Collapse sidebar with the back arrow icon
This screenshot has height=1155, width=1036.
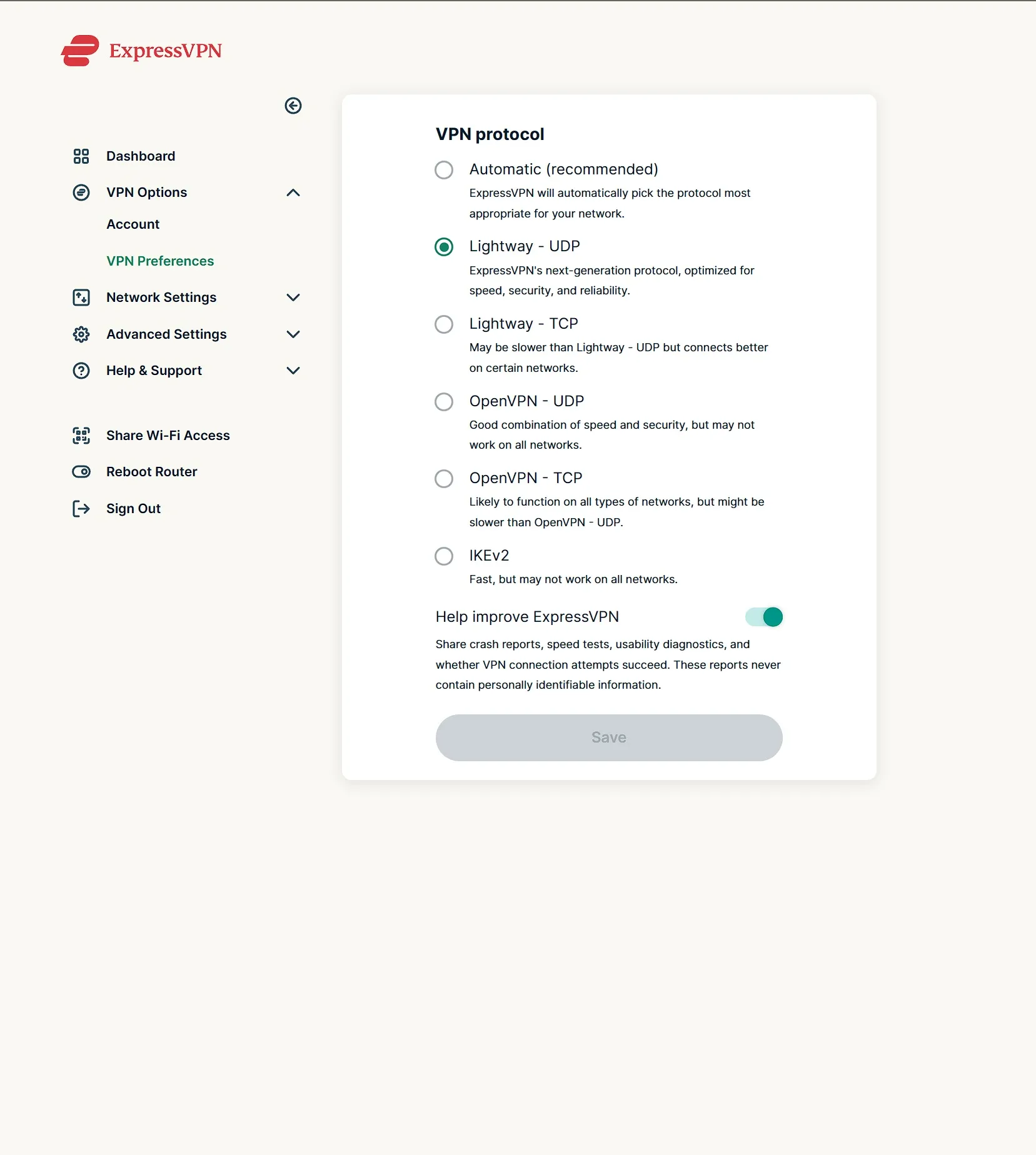click(293, 106)
